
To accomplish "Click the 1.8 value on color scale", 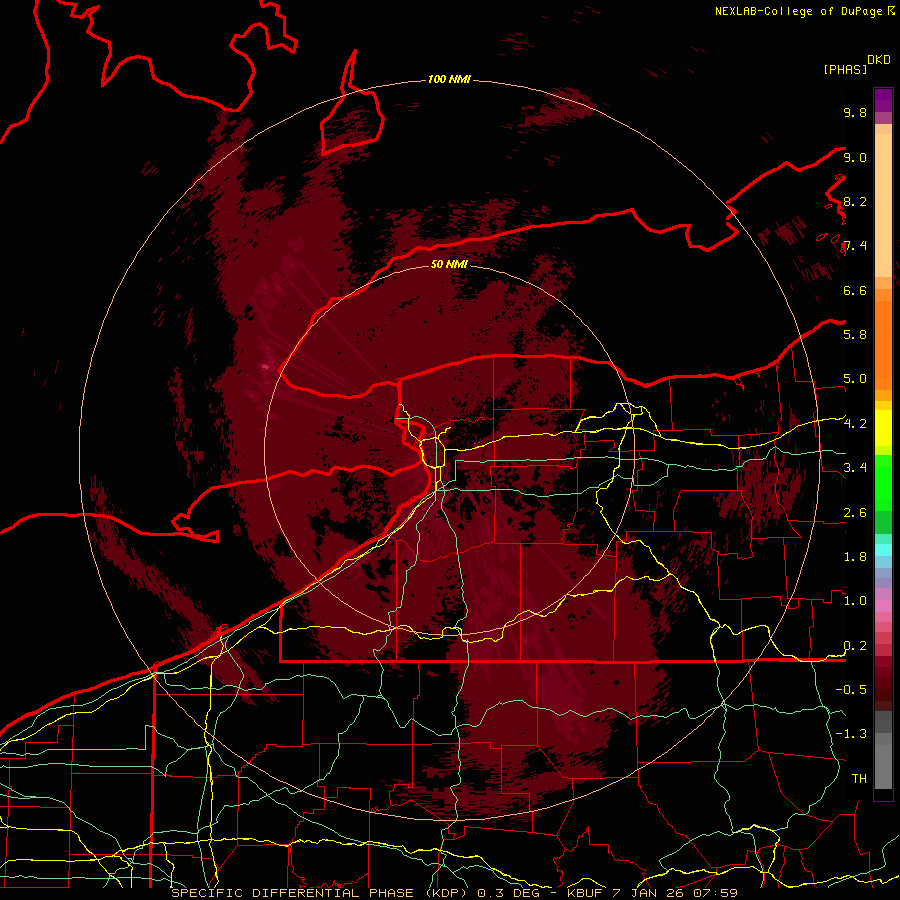I will point(855,557).
